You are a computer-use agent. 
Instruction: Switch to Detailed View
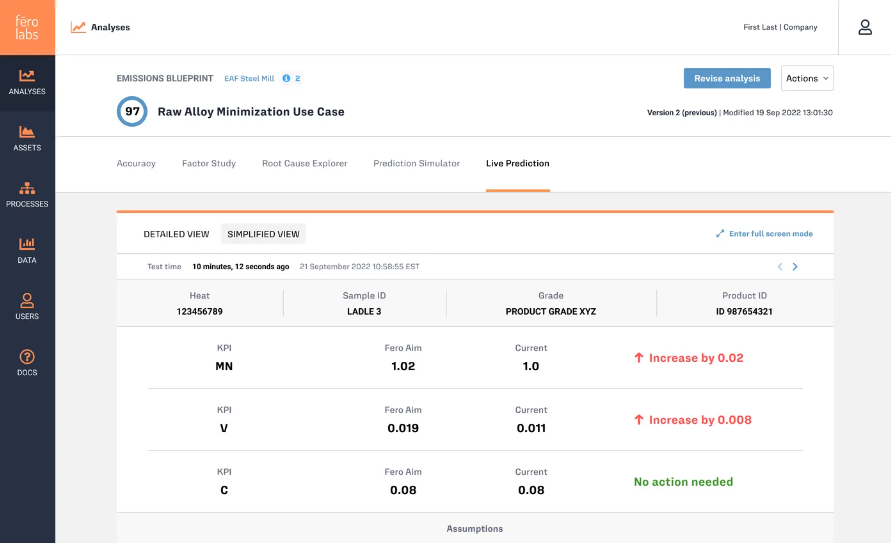pyautogui.click(x=176, y=234)
